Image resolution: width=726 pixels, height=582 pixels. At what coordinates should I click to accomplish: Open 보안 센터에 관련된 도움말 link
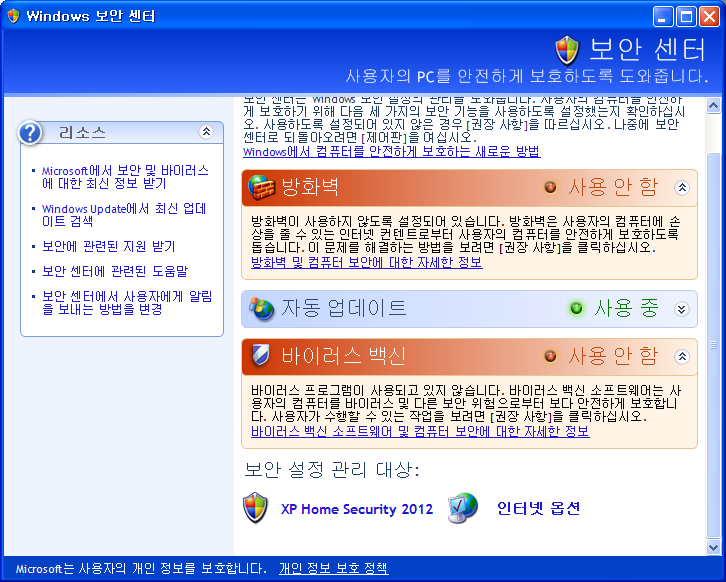click(115, 271)
